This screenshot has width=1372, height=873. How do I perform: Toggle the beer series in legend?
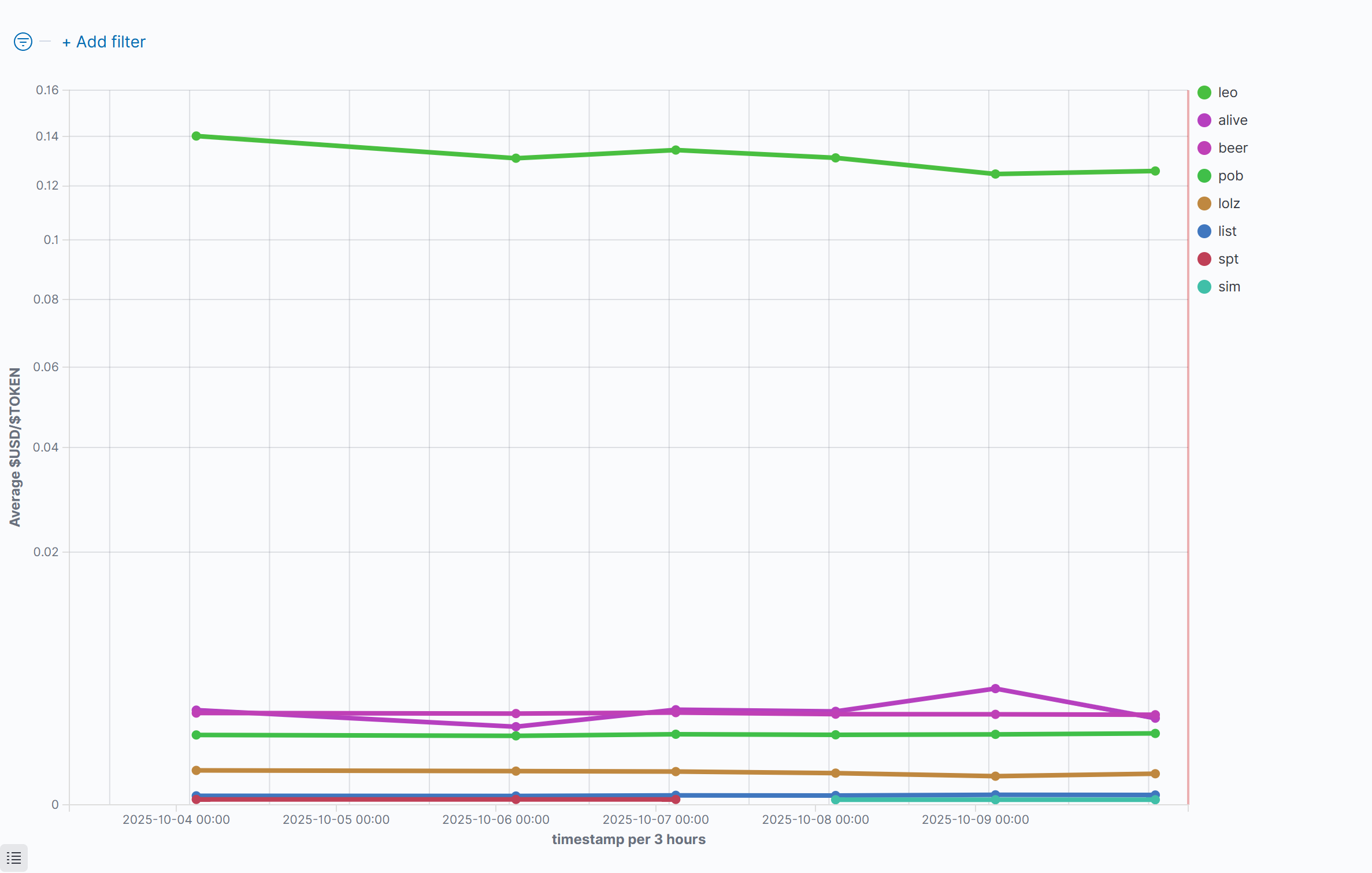point(1232,148)
